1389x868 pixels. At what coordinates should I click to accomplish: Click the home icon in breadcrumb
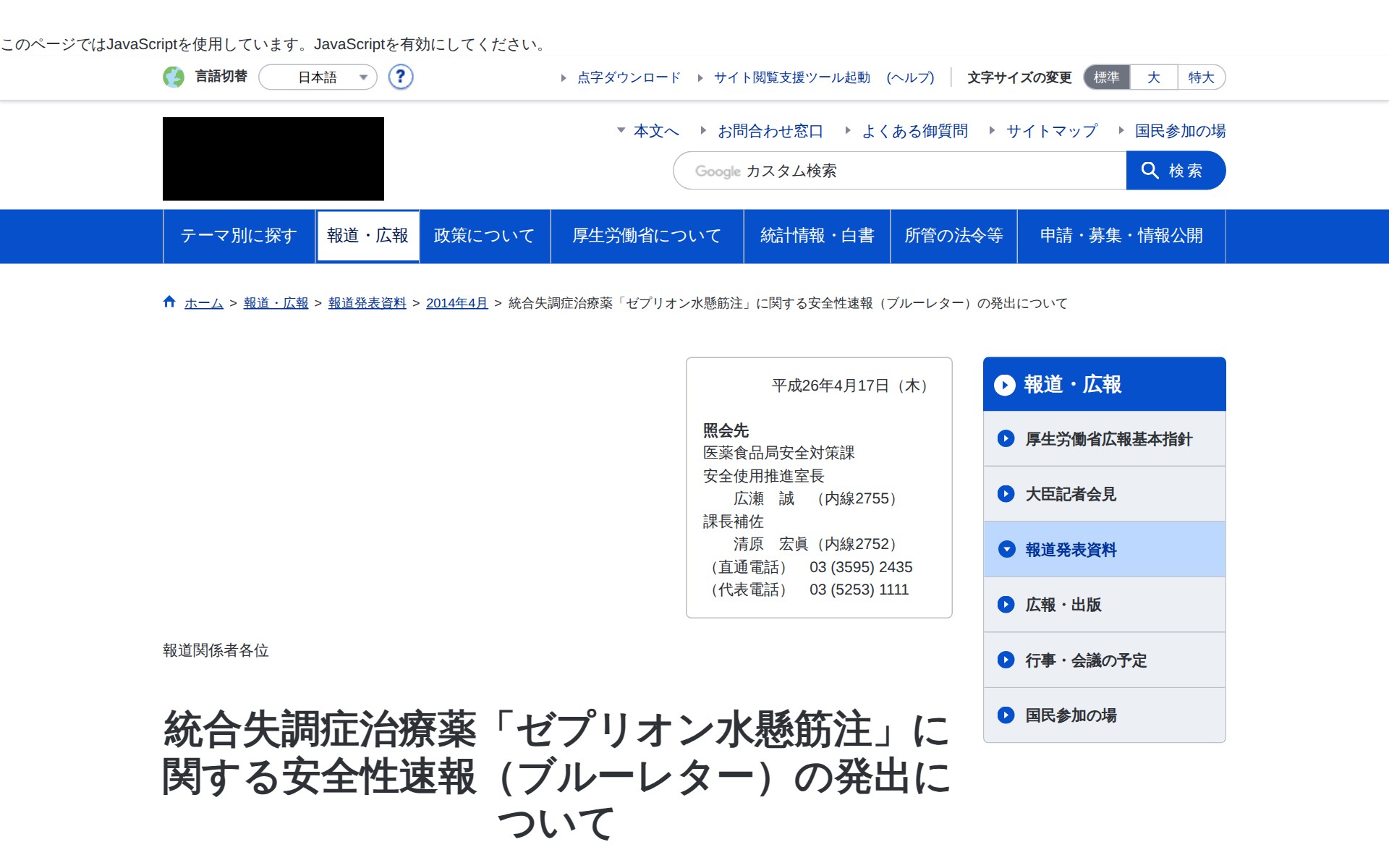coord(169,302)
